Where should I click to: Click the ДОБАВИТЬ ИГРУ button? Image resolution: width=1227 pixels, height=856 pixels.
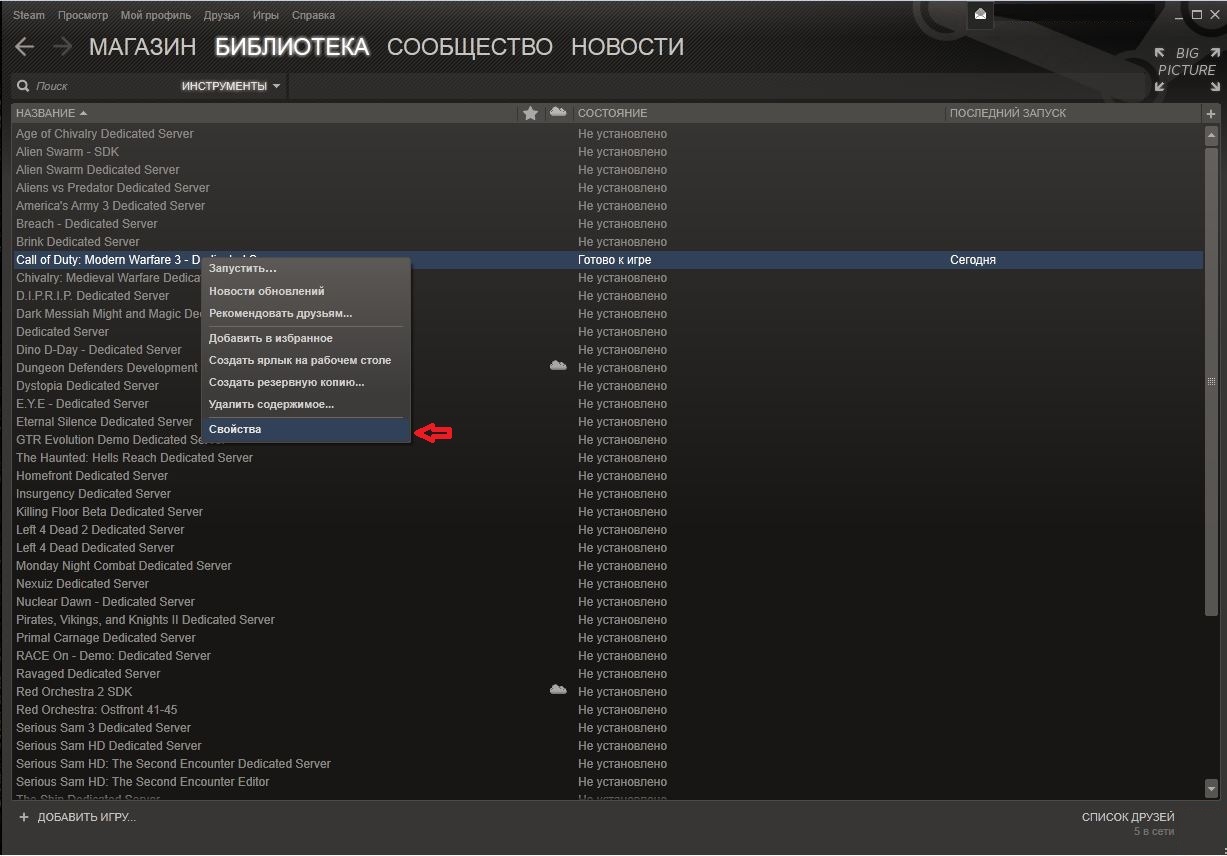coord(77,817)
